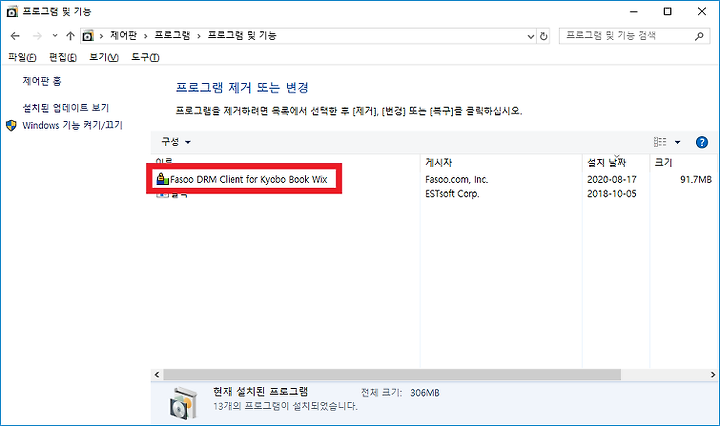Image resolution: width=720 pixels, height=426 pixels.
Task: Expand the address bar history dropdown
Action: click(531, 36)
